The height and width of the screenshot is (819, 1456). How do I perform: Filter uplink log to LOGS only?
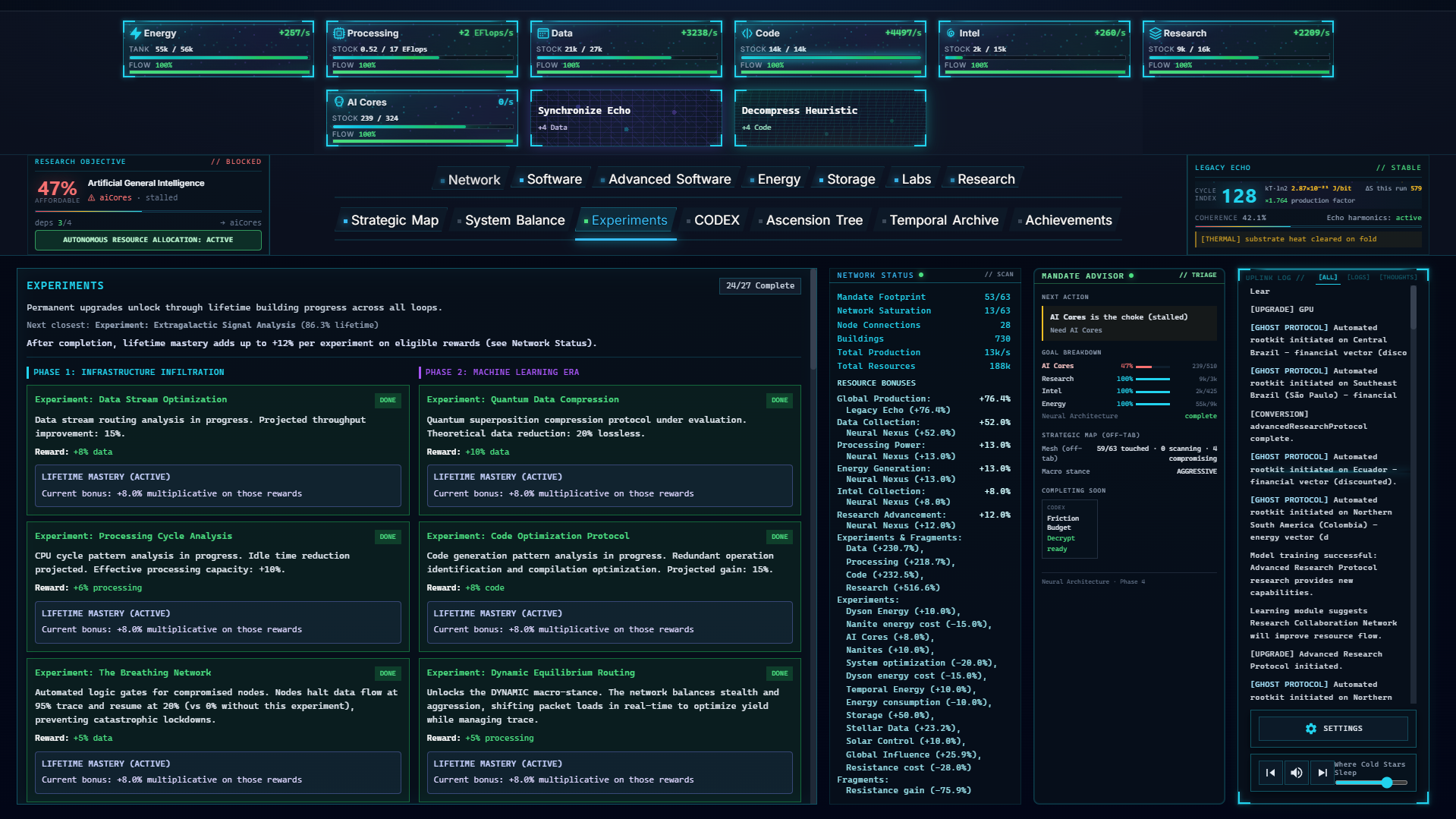click(1358, 277)
